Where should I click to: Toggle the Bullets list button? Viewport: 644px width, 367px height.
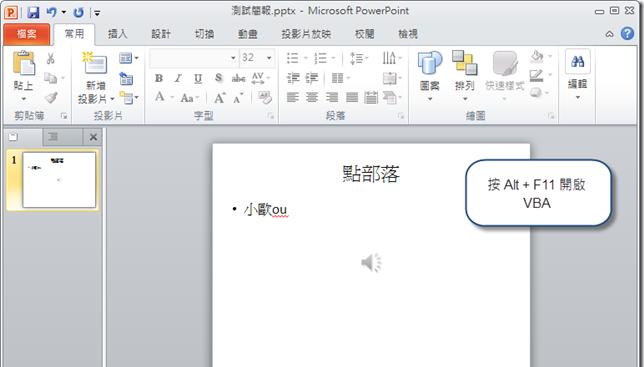click(x=292, y=58)
